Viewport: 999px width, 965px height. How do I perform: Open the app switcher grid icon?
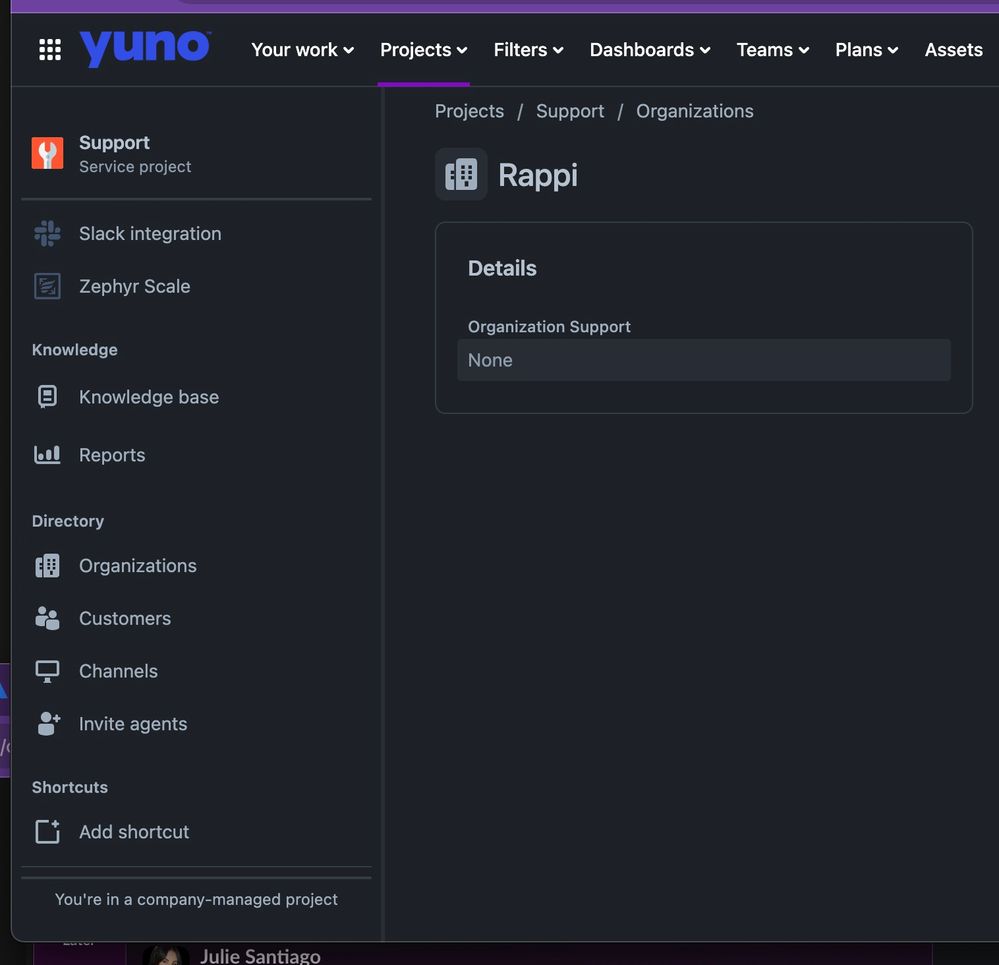50,50
